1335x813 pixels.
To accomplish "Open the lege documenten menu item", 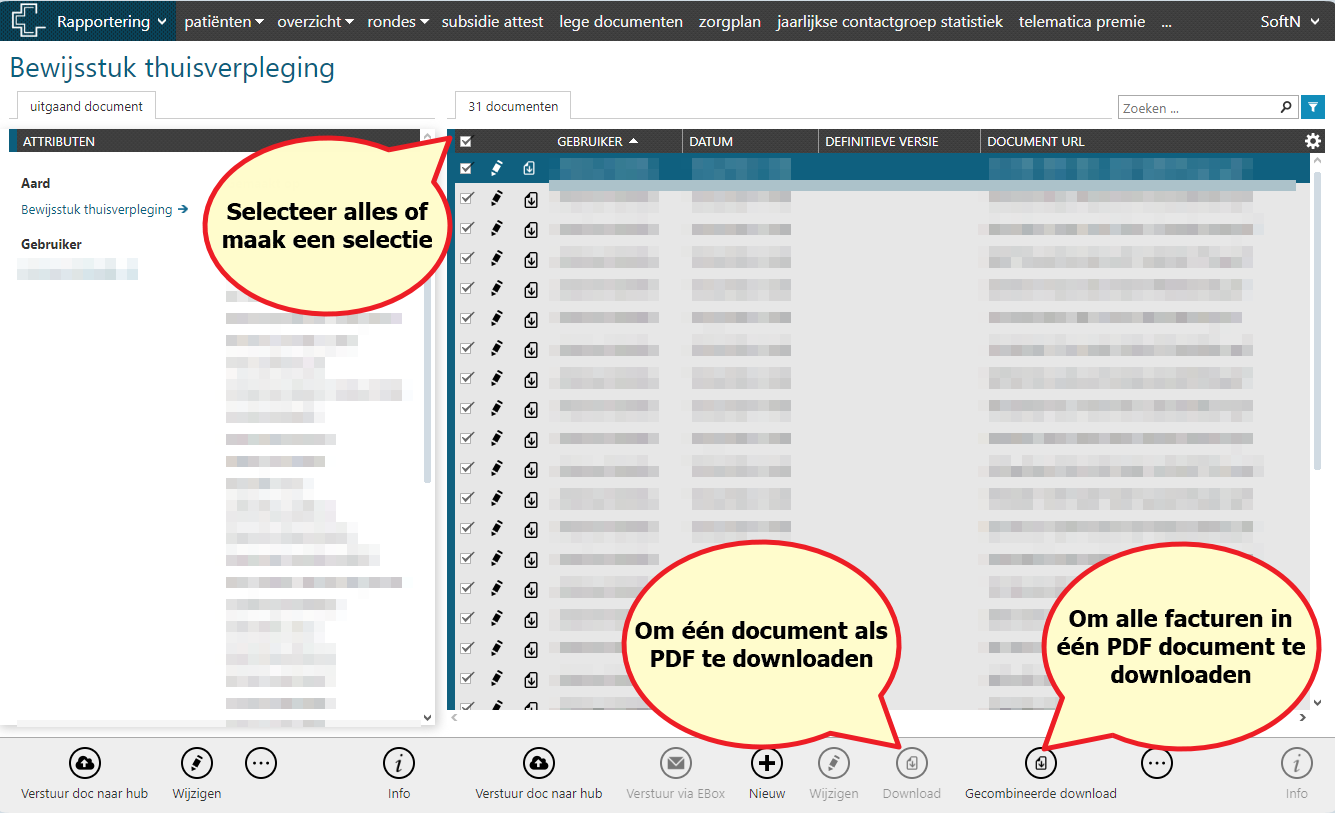I will tap(621, 21).
